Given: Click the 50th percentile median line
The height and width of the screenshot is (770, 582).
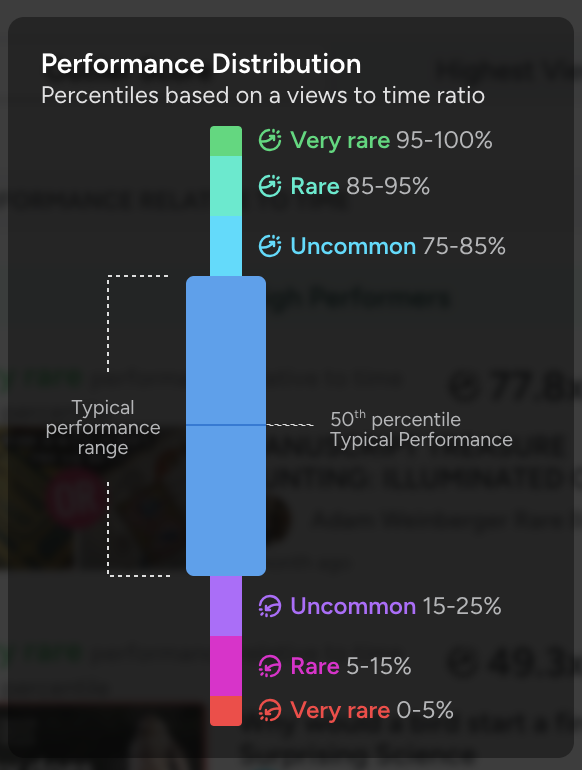Looking at the screenshot, I should coord(226,425).
